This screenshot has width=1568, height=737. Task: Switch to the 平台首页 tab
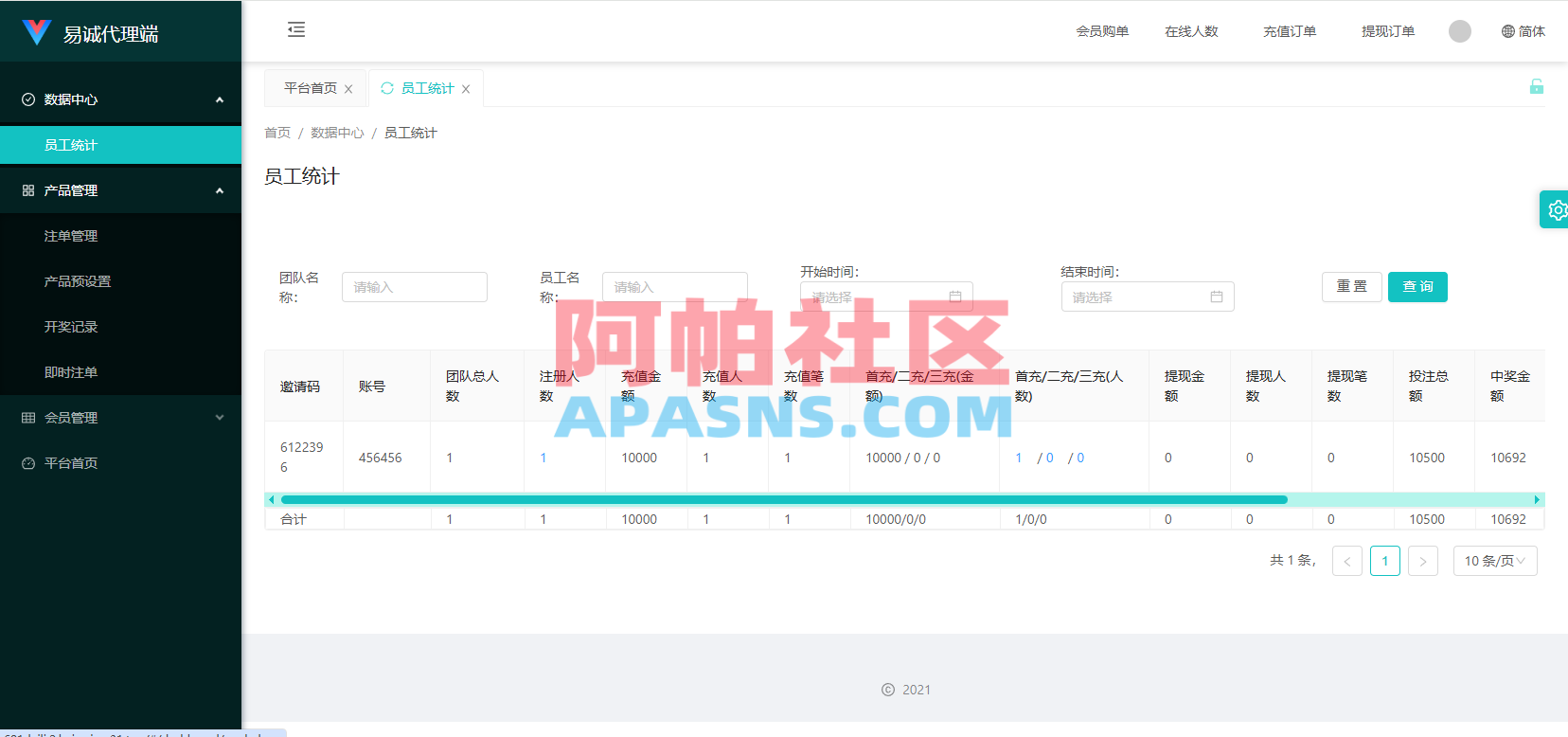tap(311, 88)
